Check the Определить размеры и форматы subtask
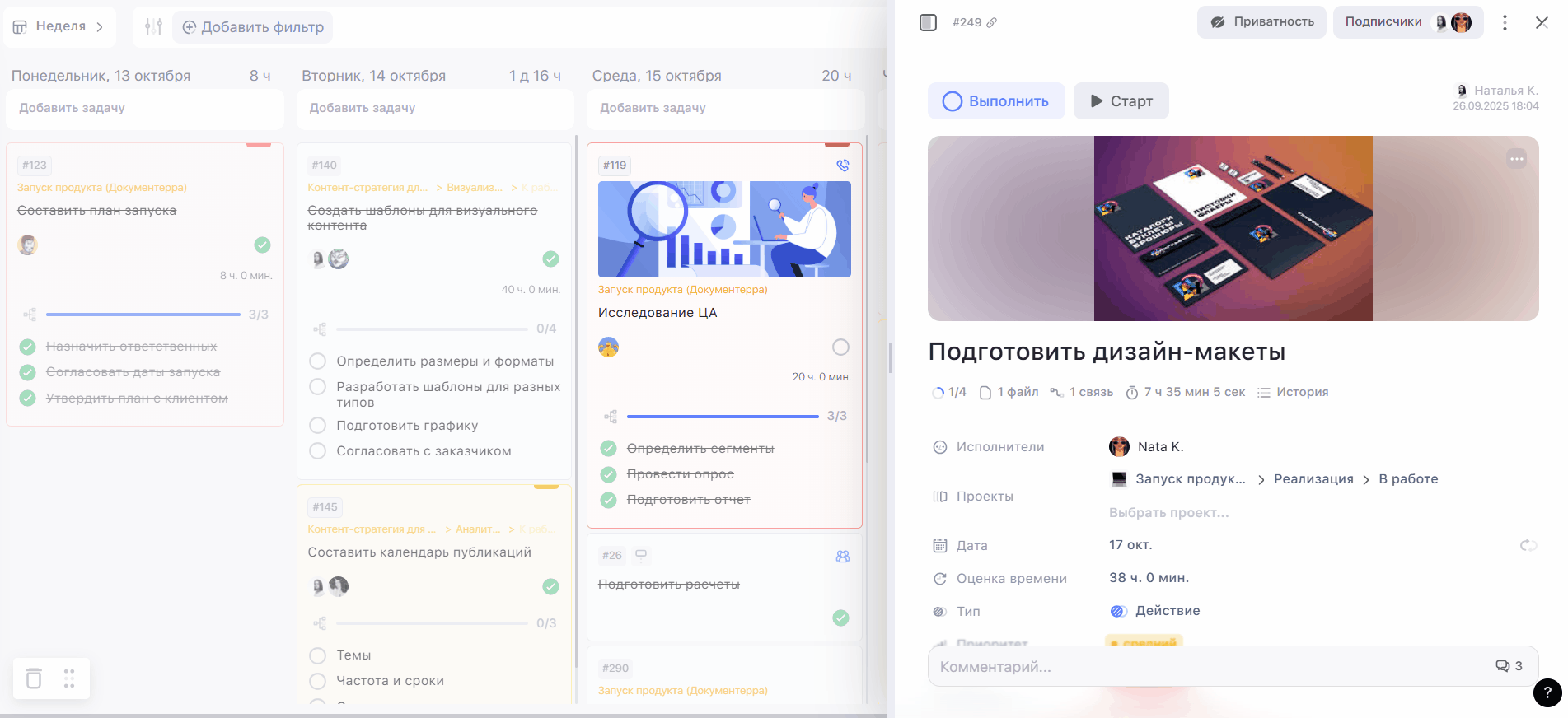1568x718 pixels. coord(317,361)
